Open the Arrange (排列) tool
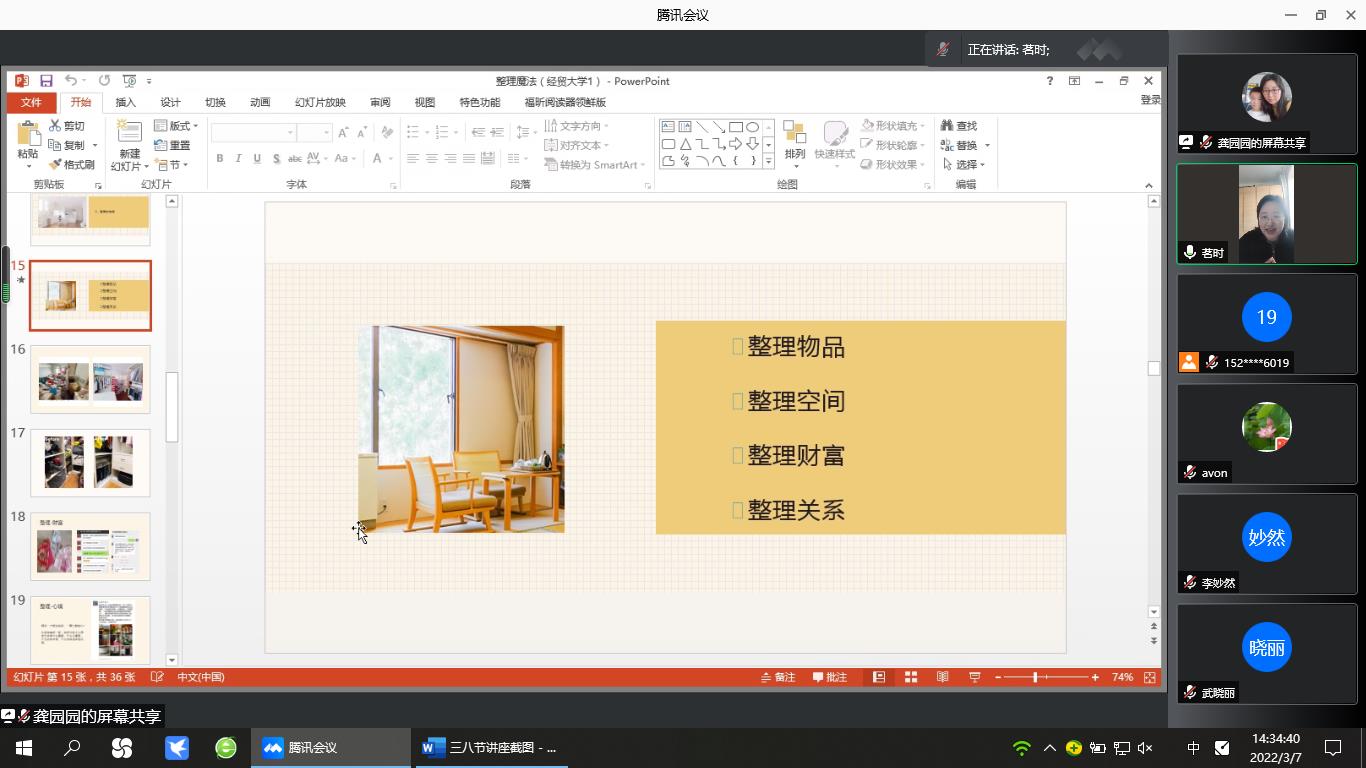 (x=794, y=142)
